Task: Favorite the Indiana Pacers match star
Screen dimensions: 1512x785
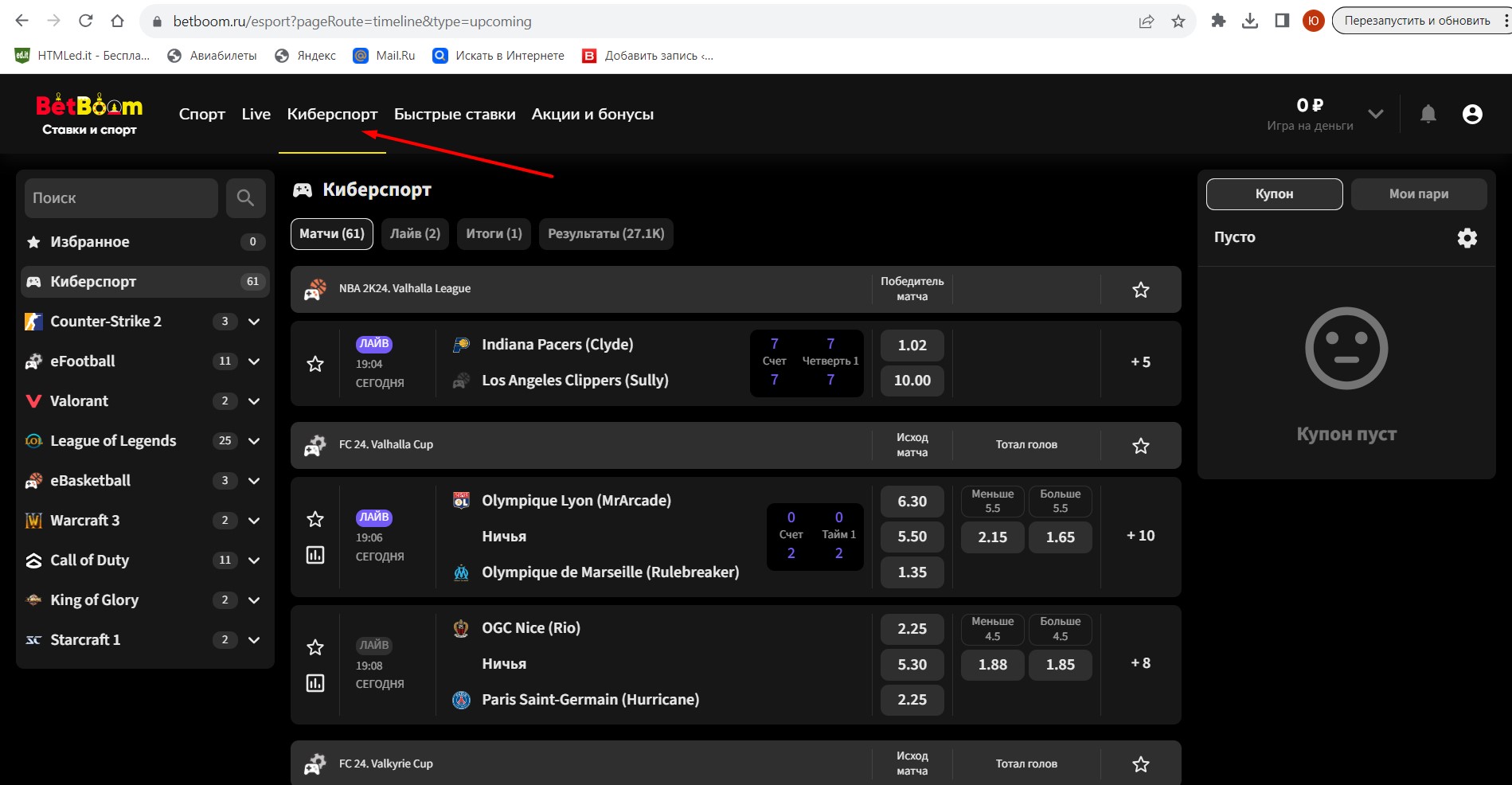Action: (315, 364)
